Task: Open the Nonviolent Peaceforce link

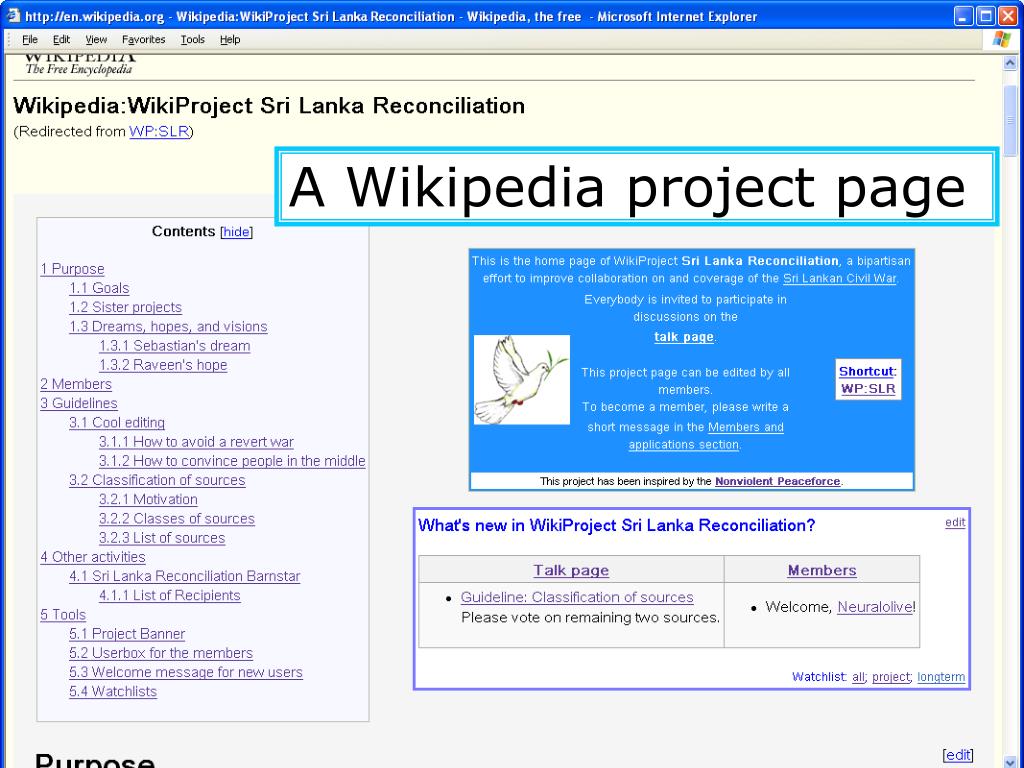Action: 777,481
